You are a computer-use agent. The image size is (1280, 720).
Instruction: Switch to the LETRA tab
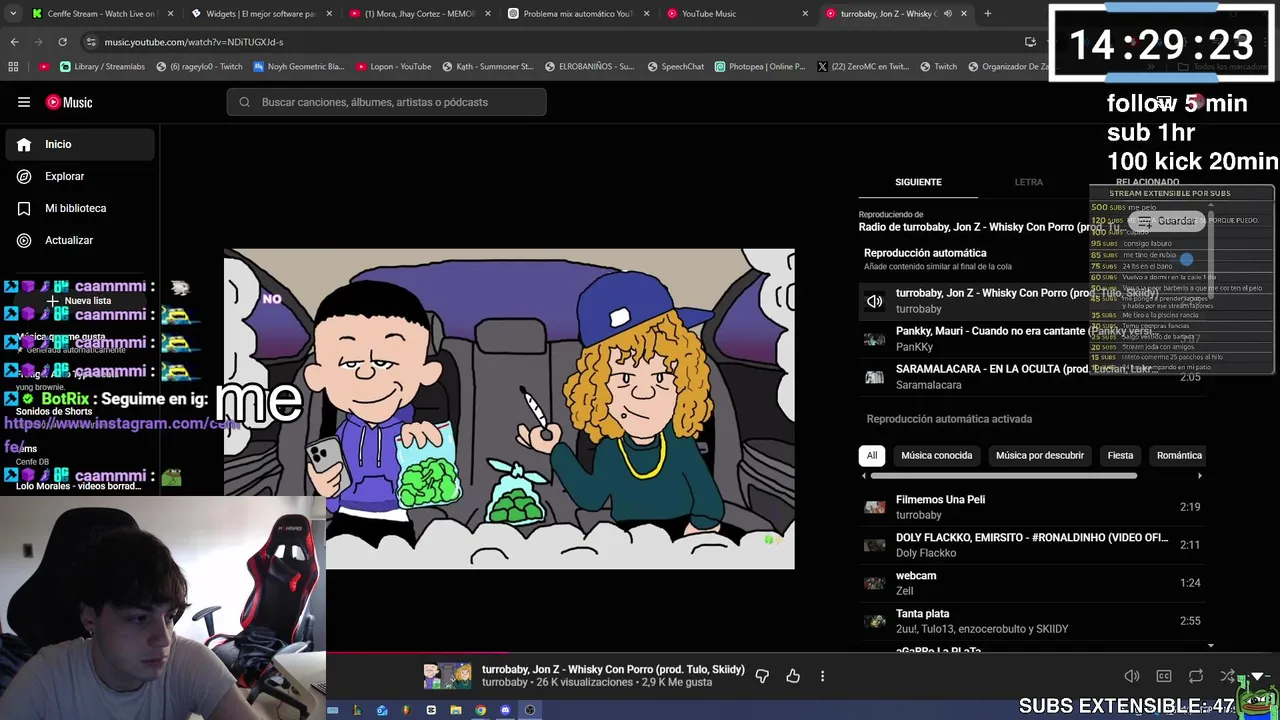point(1028,182)
